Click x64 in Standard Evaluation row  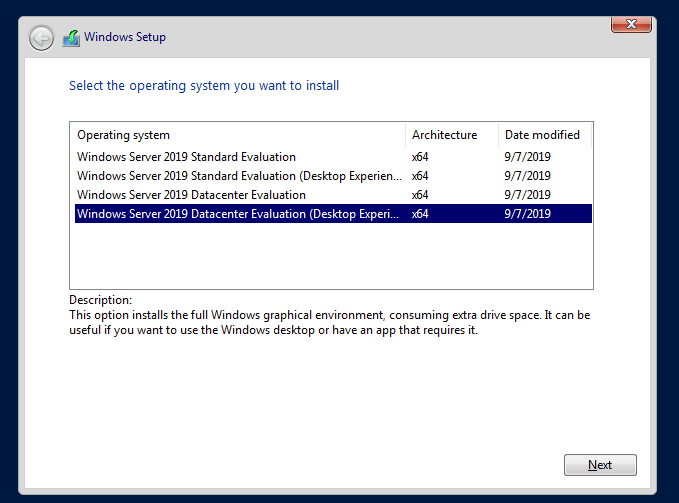[420, 157]
